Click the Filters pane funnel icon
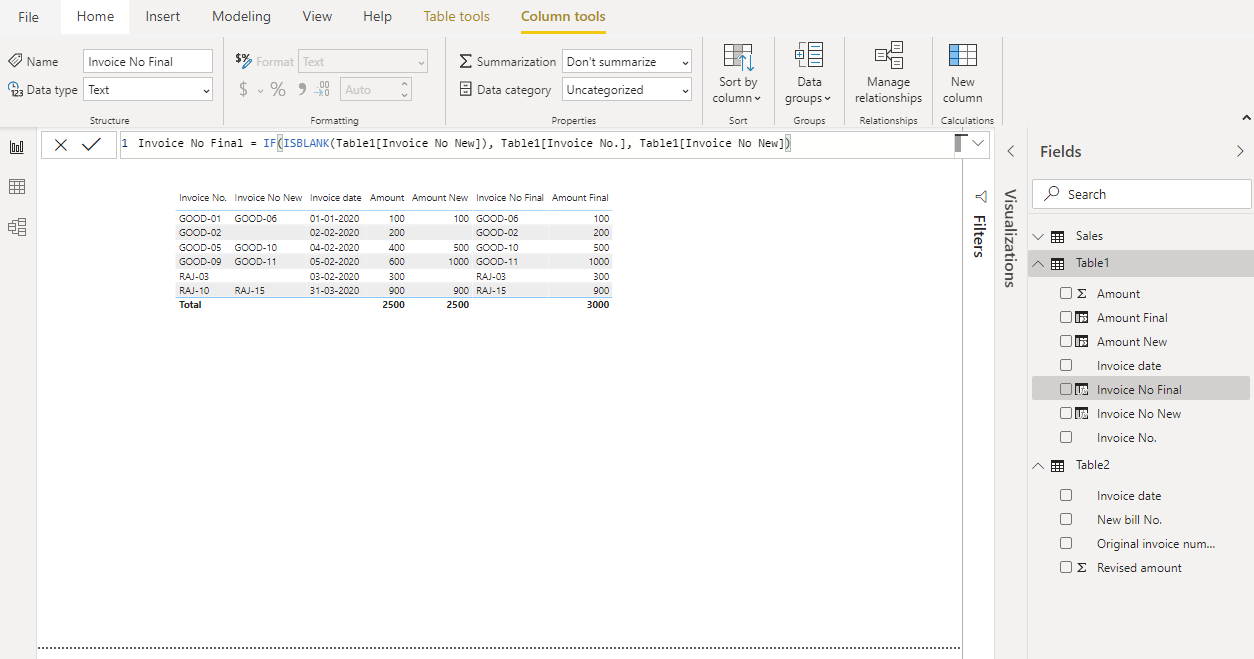 click(981, 196)
